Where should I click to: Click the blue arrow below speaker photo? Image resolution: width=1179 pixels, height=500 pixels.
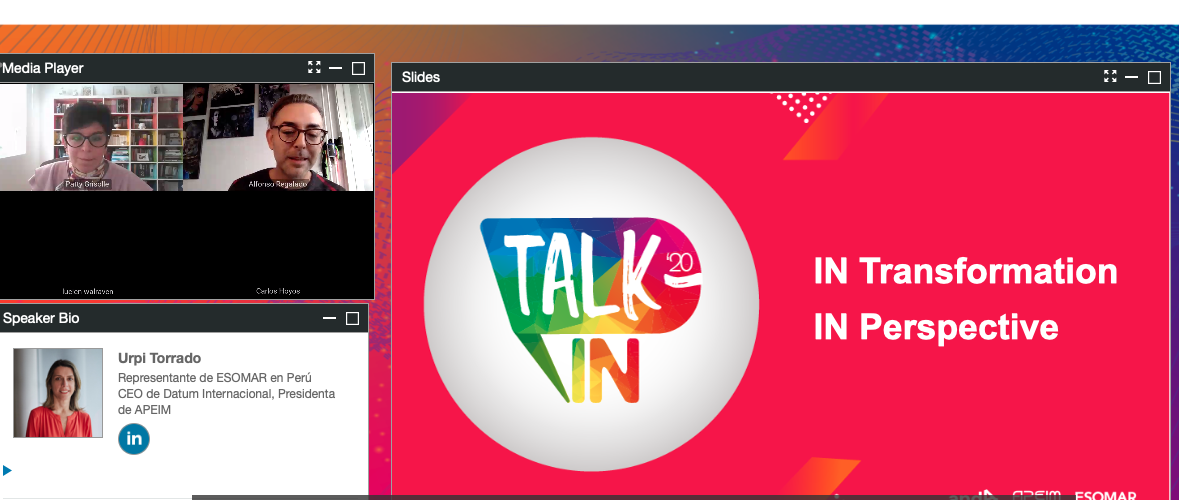[8, 471]
